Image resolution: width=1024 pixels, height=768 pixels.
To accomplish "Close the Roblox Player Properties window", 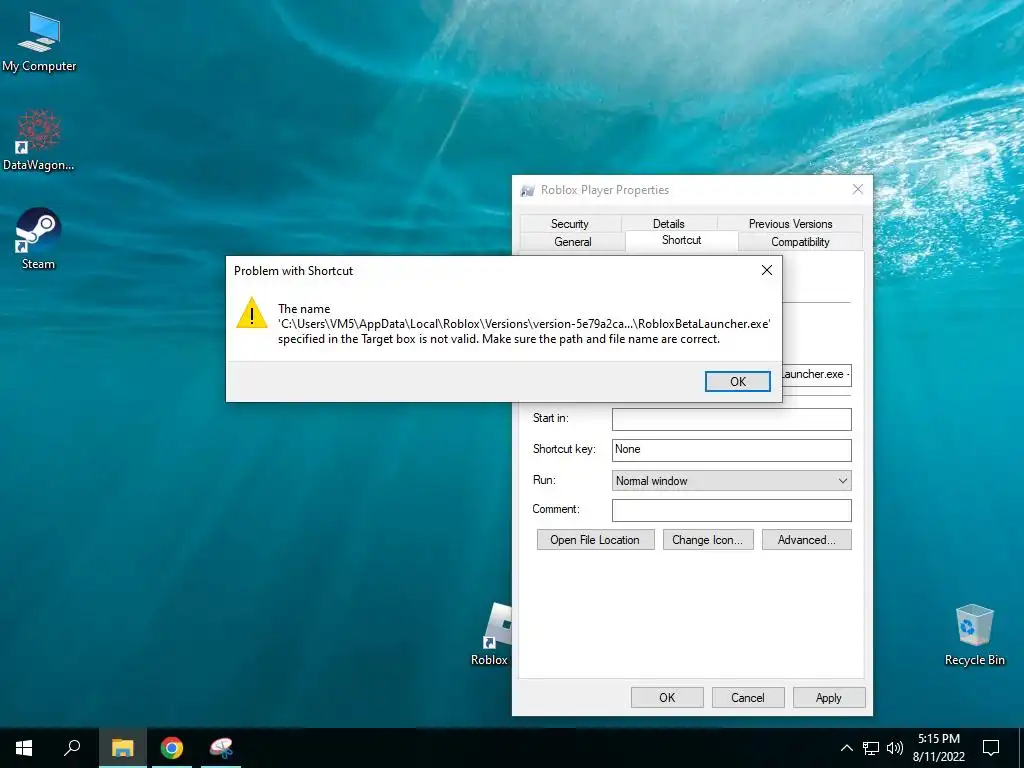I will coord(857,189).
